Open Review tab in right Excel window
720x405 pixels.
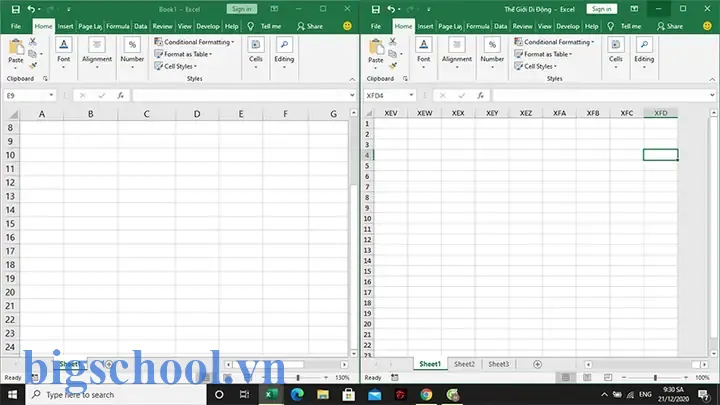tap(523, 26)
